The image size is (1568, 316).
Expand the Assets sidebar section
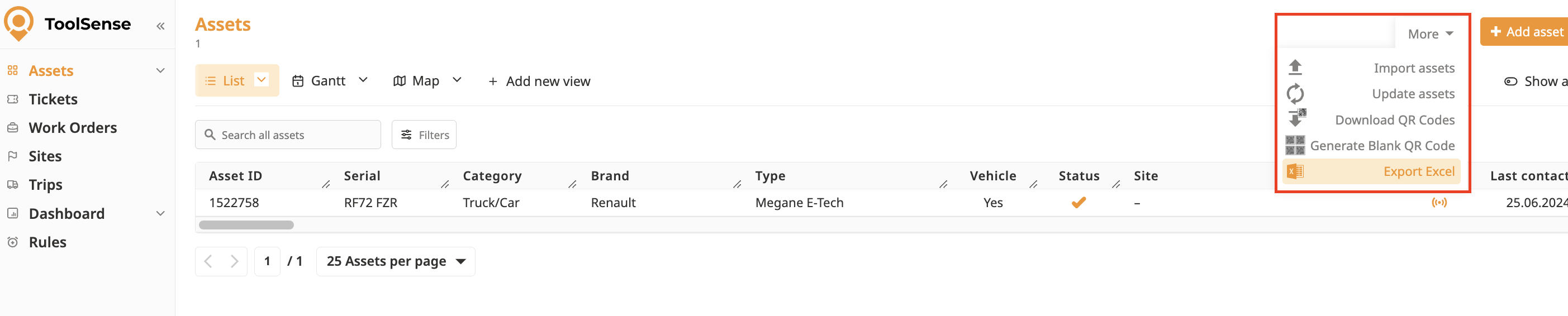(x=161, y=70)
